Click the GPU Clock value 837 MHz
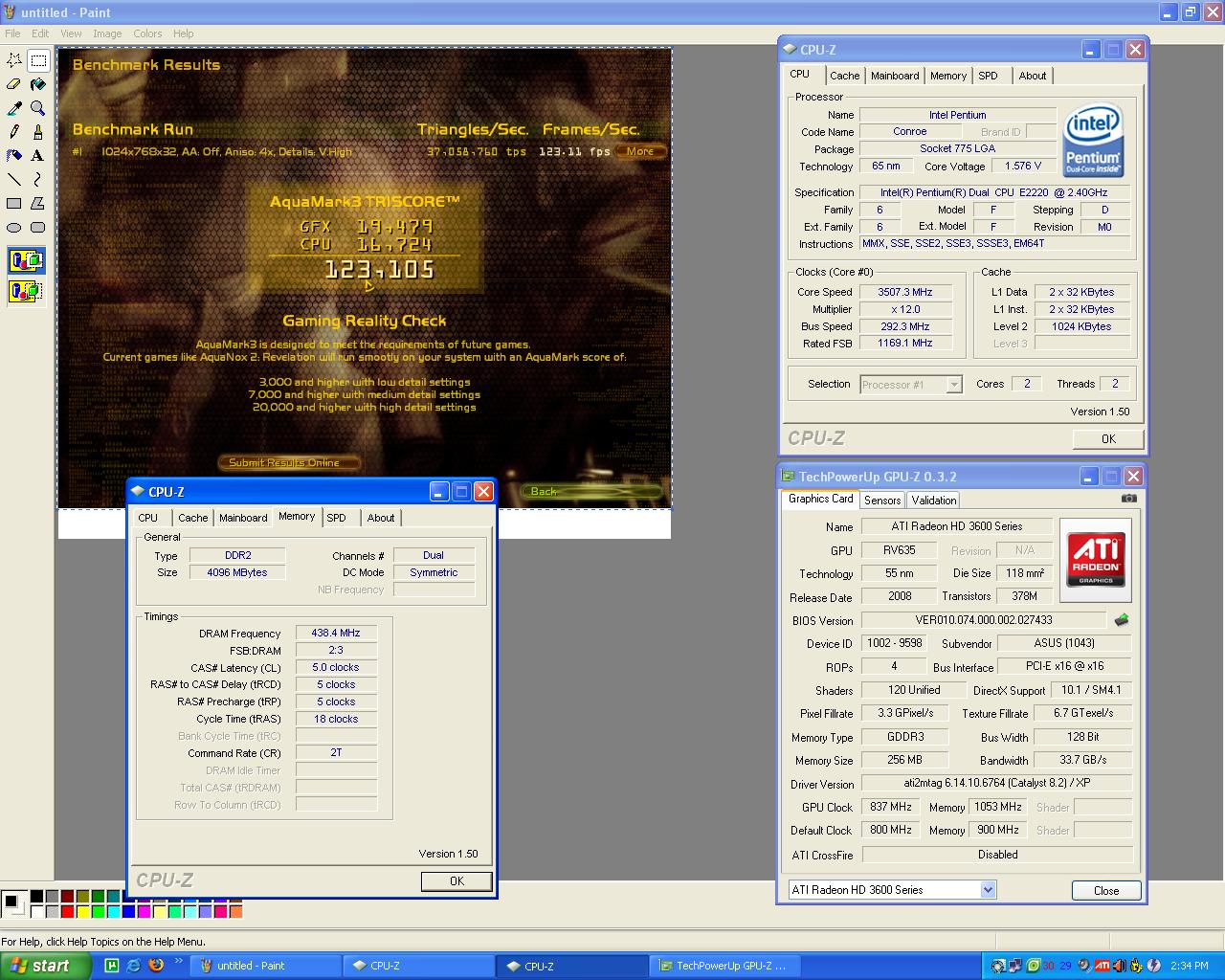Viewport: 1225px width, 980px height. tap(890, 807)
